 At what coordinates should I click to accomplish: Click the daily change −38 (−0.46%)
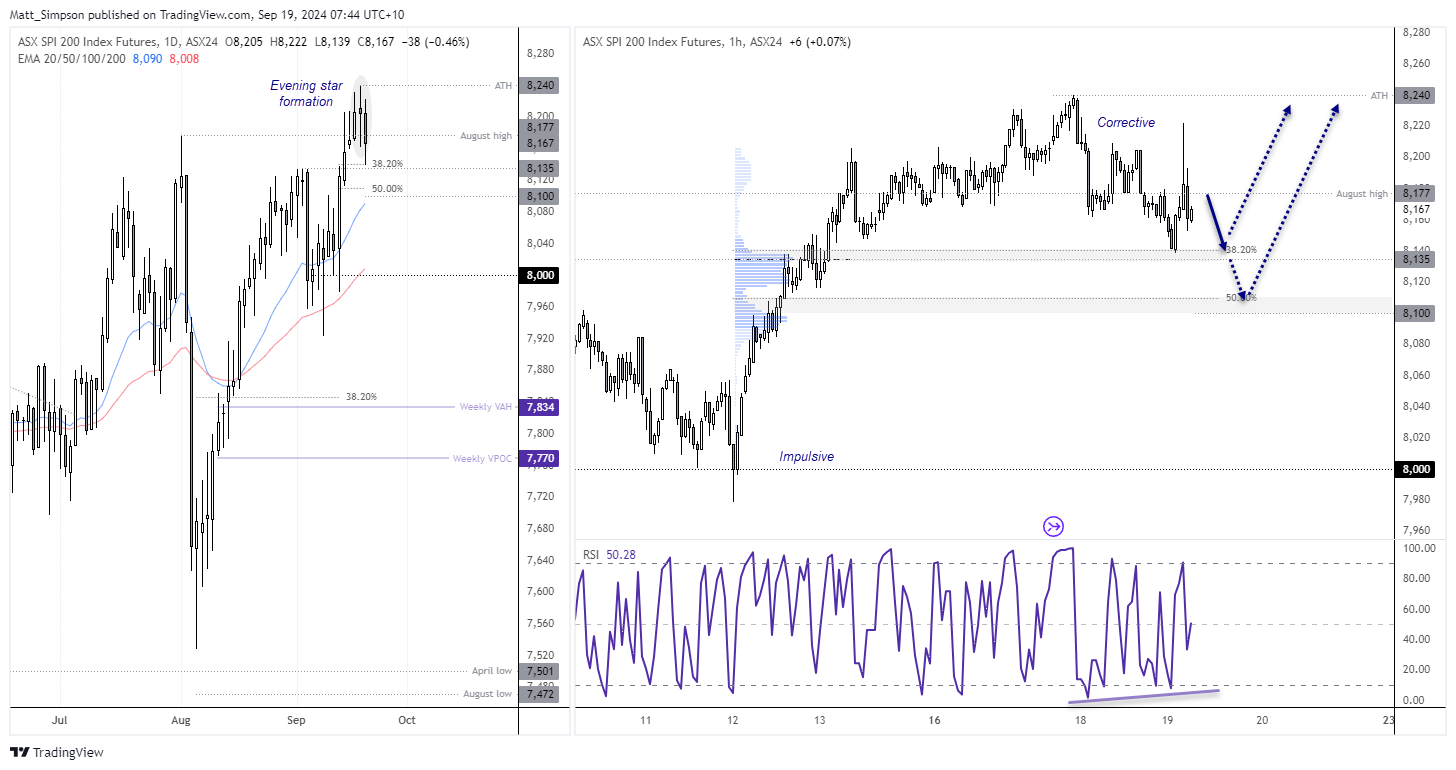(435, 42)
